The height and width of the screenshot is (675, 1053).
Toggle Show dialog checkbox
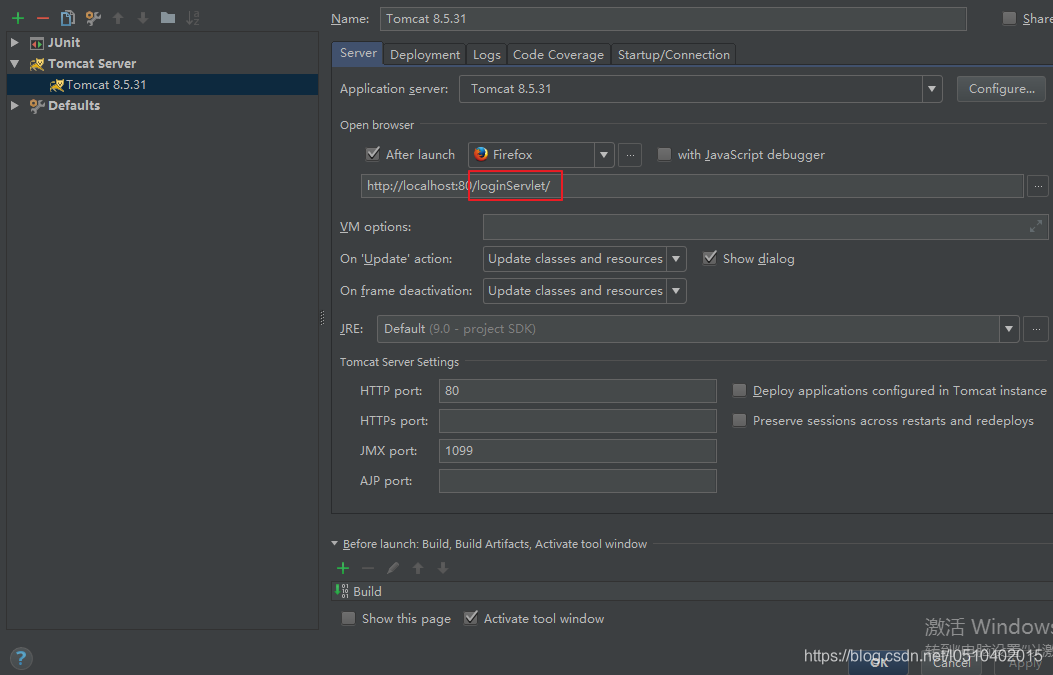(x=710, y=258)
